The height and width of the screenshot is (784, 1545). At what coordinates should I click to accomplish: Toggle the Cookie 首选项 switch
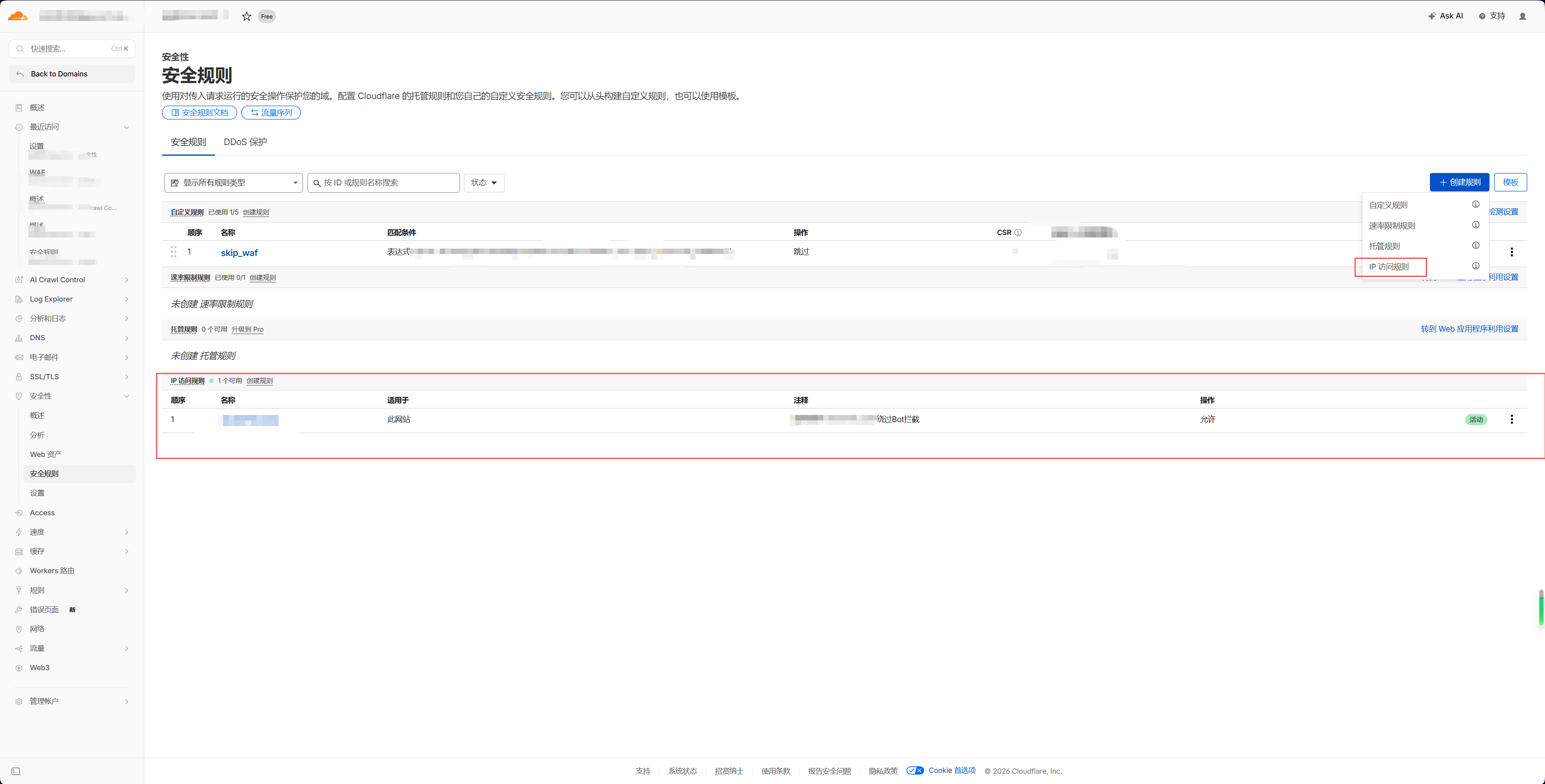915,771
